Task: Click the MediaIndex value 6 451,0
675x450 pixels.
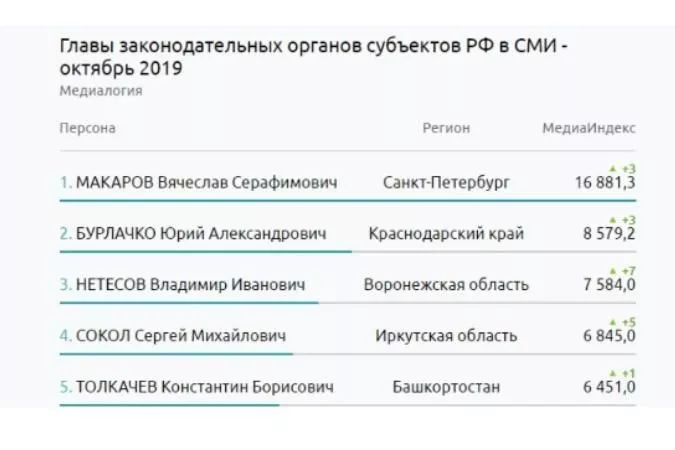Action: 605,388
